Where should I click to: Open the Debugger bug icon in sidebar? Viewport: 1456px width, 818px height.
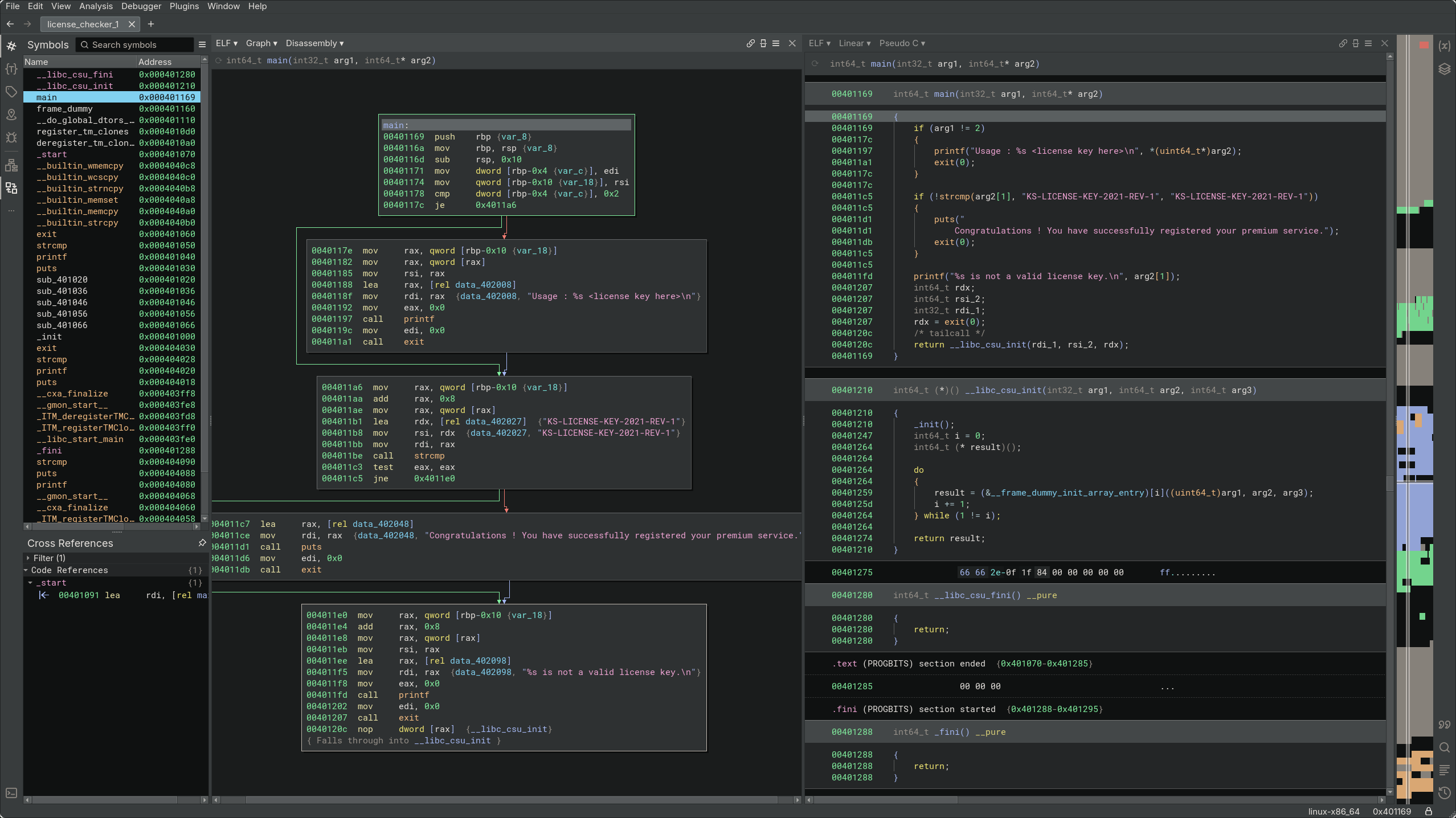point(11,137)
